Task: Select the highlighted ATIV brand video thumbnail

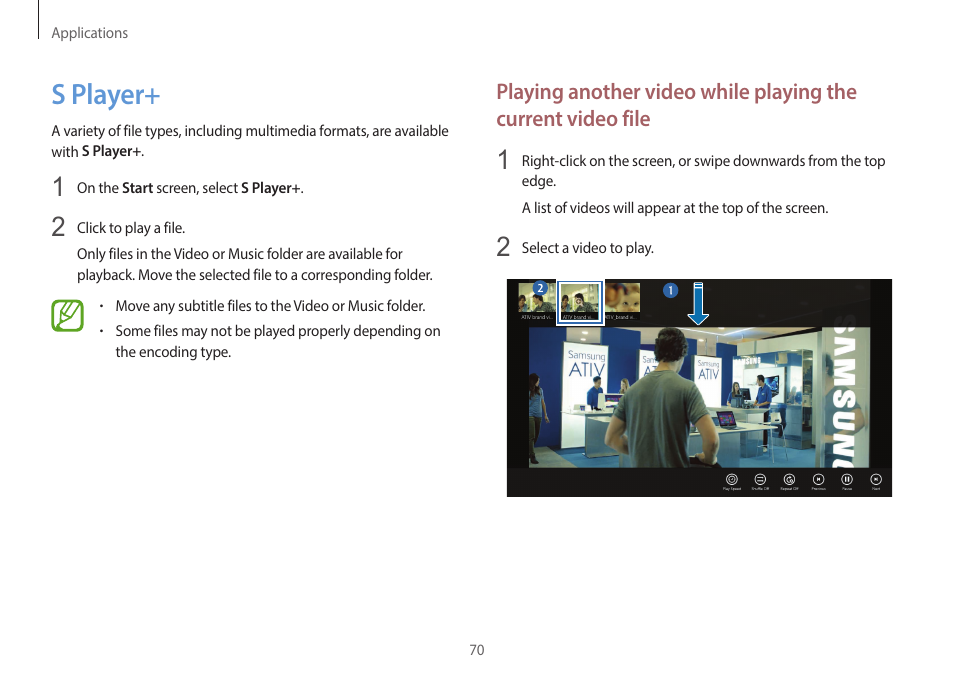Action: pos(580,303)
